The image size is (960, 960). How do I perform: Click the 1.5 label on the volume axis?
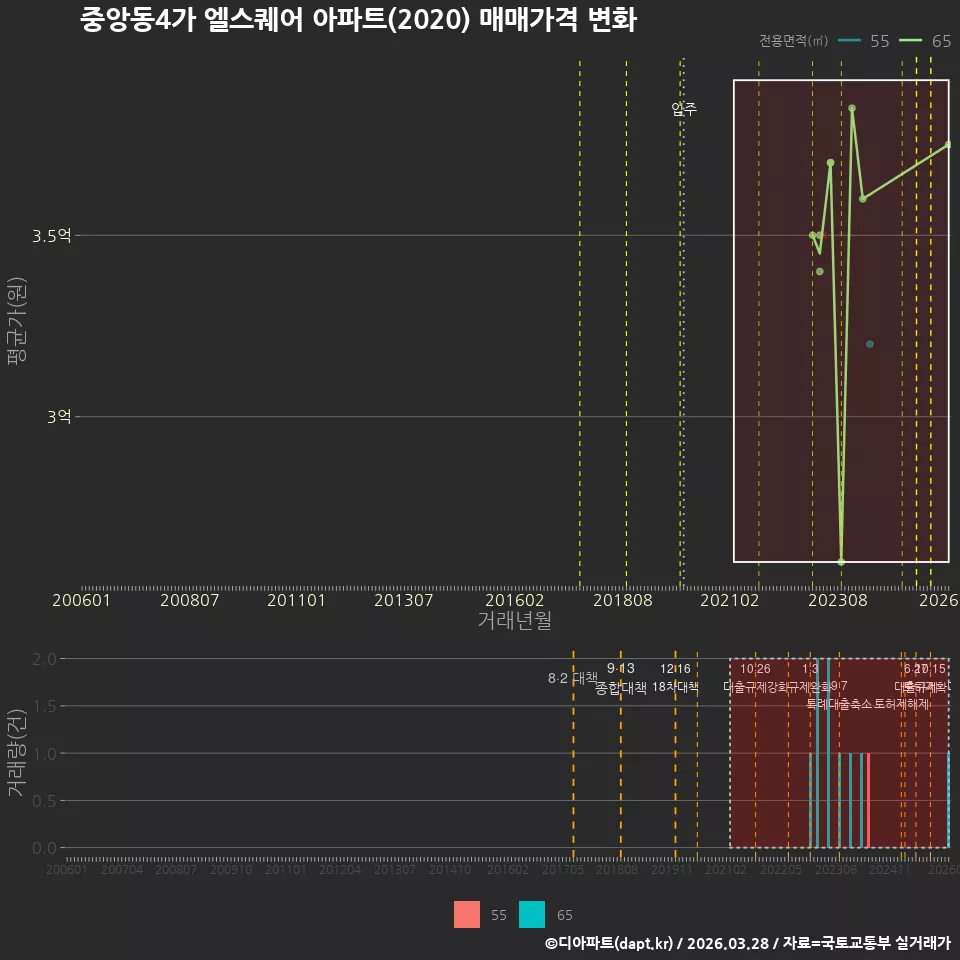[x=44, y=707]
